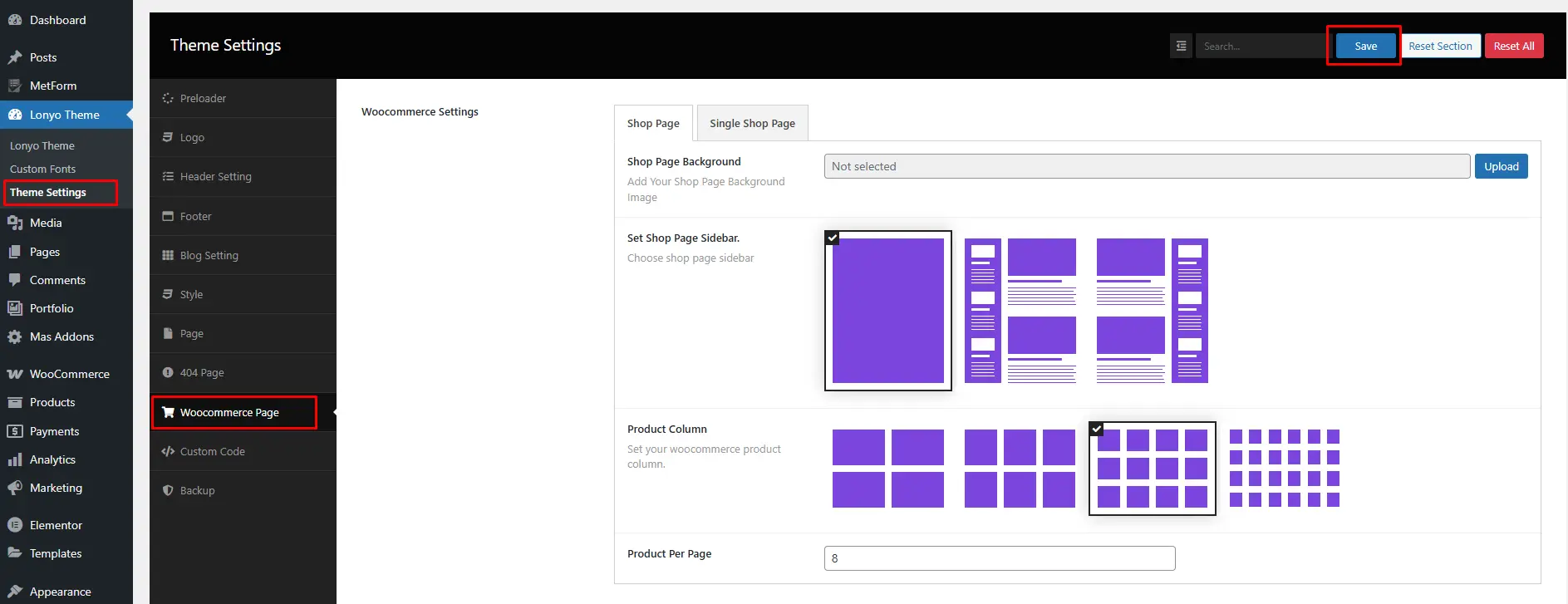This screenshot has height=604, width=1568.
Task: Click the Shop Page Background path field
Action: [1147, 166]
